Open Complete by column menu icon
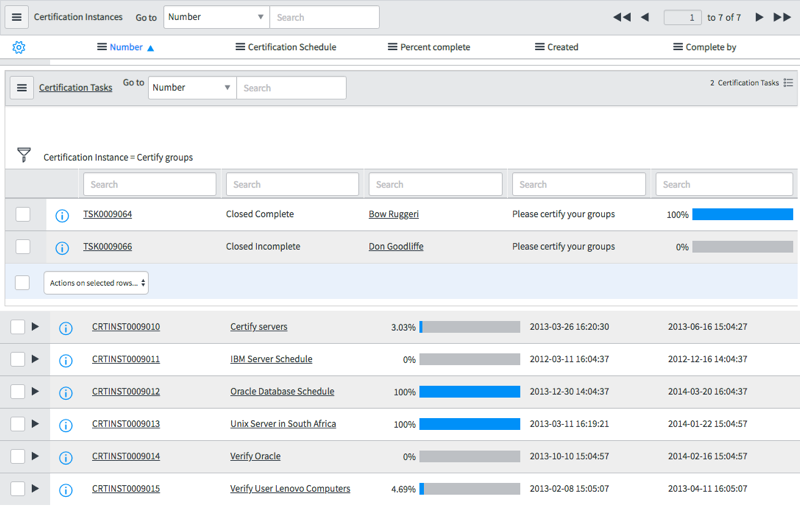Screen dimensions: 800x511 tap(678, 47)
